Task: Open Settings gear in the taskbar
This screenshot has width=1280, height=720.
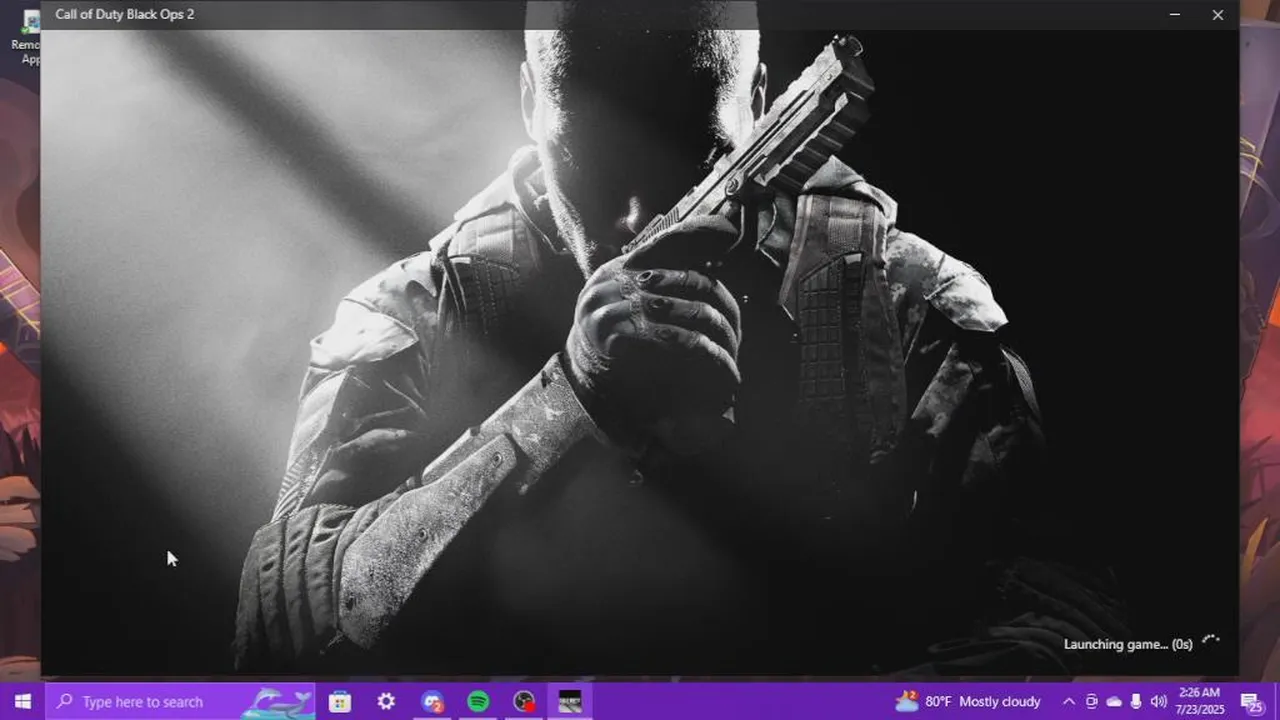Action: (x=386, y=701)
